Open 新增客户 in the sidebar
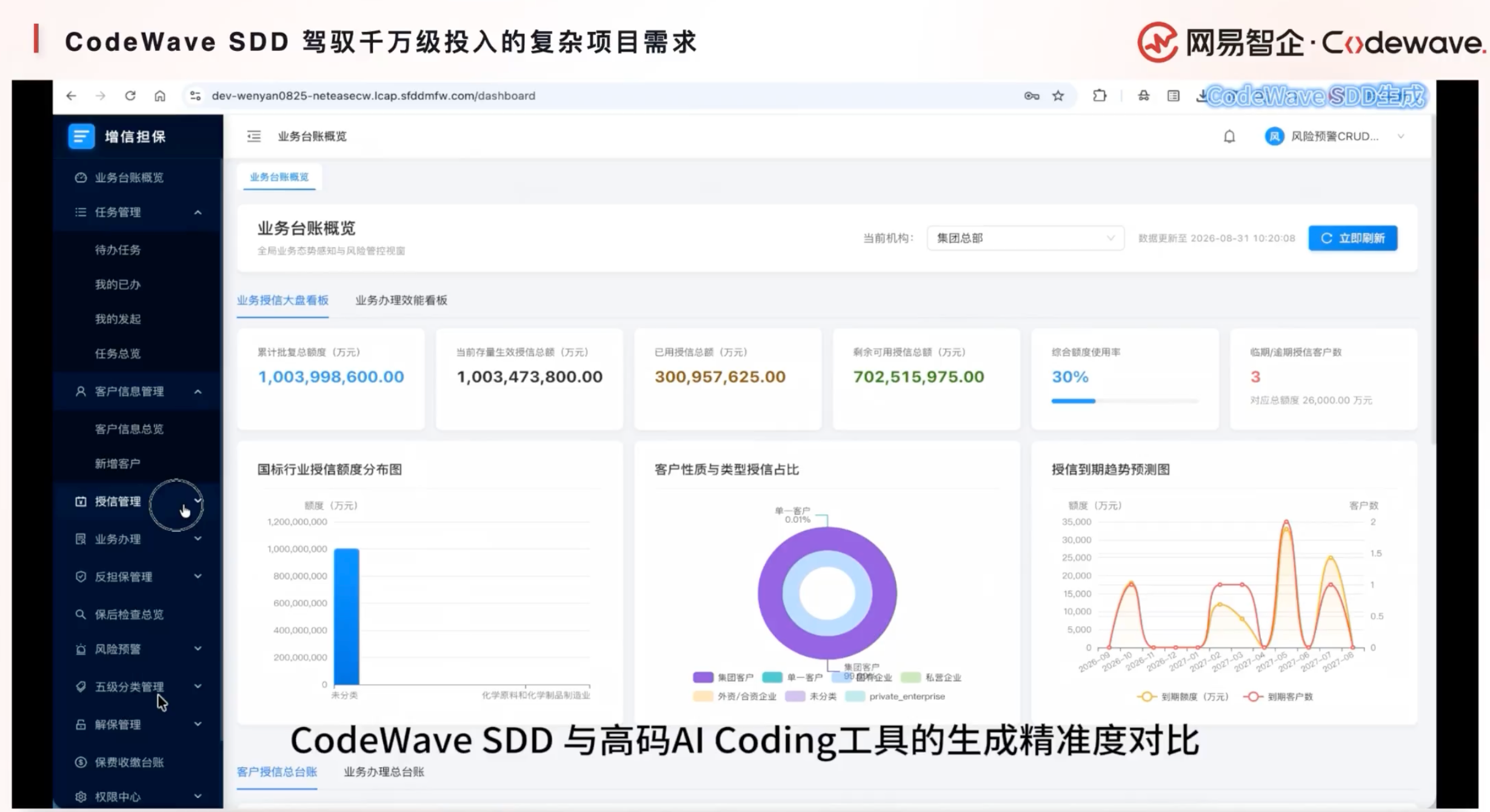 point(118,464)
